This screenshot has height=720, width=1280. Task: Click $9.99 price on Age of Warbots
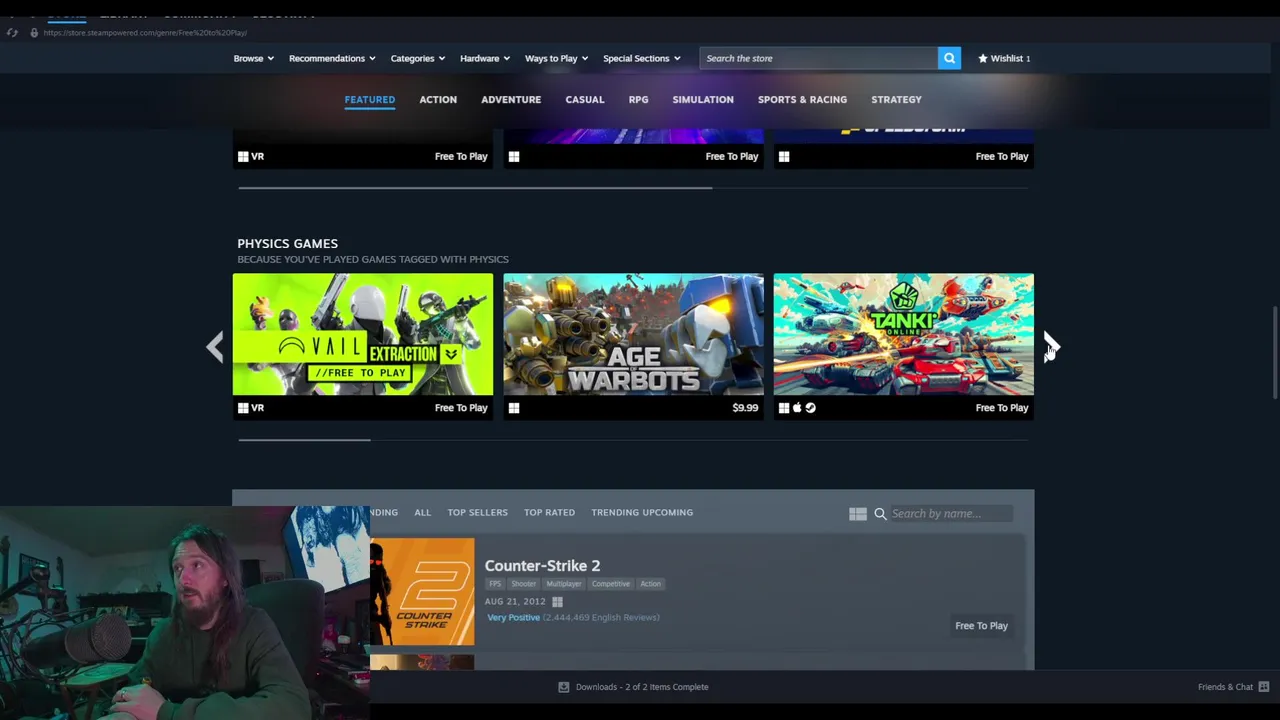click(745, 408)
